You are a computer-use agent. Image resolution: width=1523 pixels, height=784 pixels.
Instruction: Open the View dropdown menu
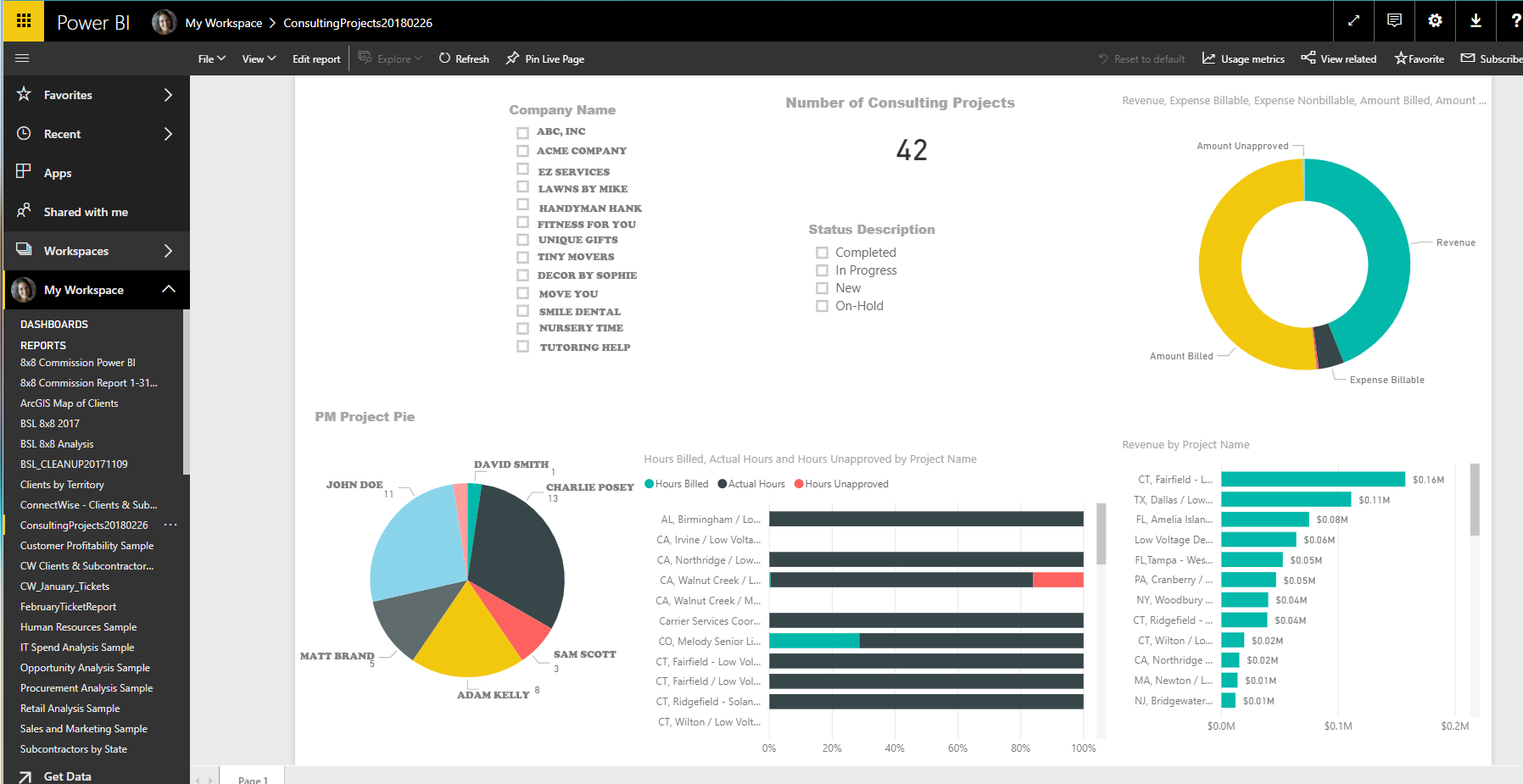[259, 58]
